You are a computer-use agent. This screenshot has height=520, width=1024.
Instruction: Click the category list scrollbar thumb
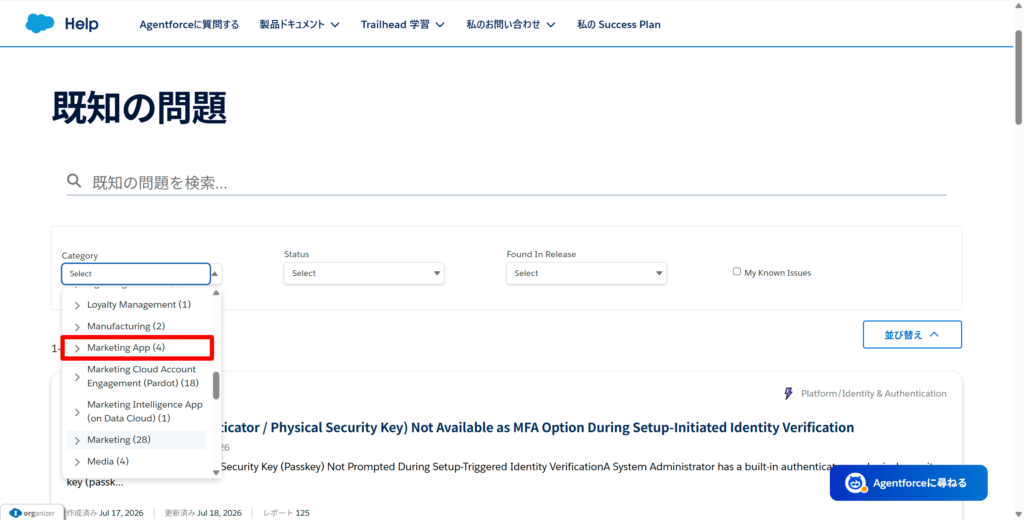(x=216, y=385)
